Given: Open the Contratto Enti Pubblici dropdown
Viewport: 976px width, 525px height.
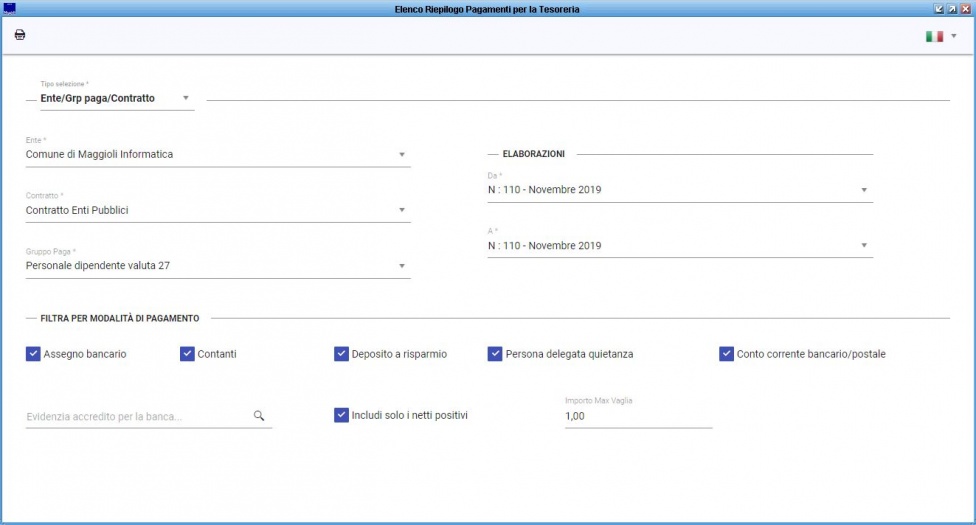Looking at the screenshot, I should [218, 210].
